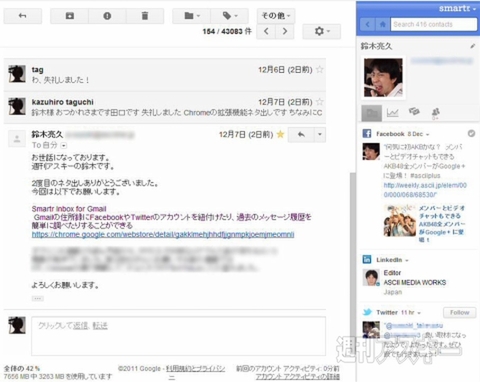480x382 pixels.
Task: Open the その他 more actions menu
Action: pos(276,16)
